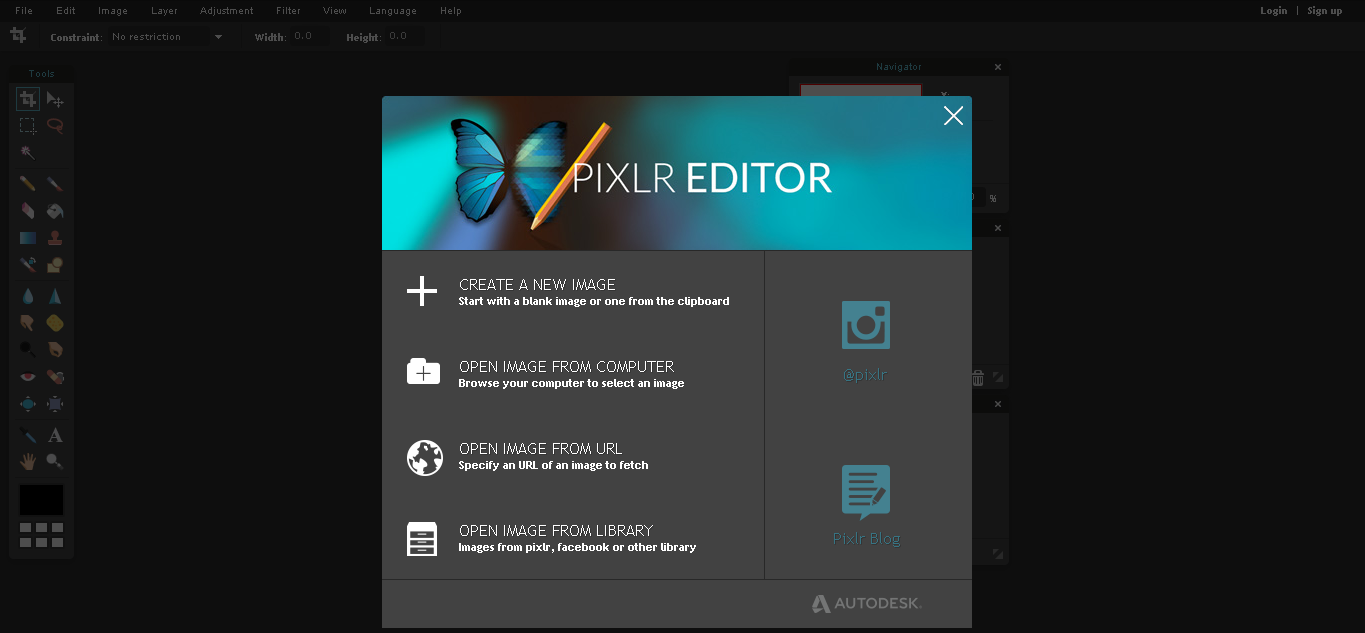
Task: Choose Open Image From Computer
Action: (x=573, y=374)
